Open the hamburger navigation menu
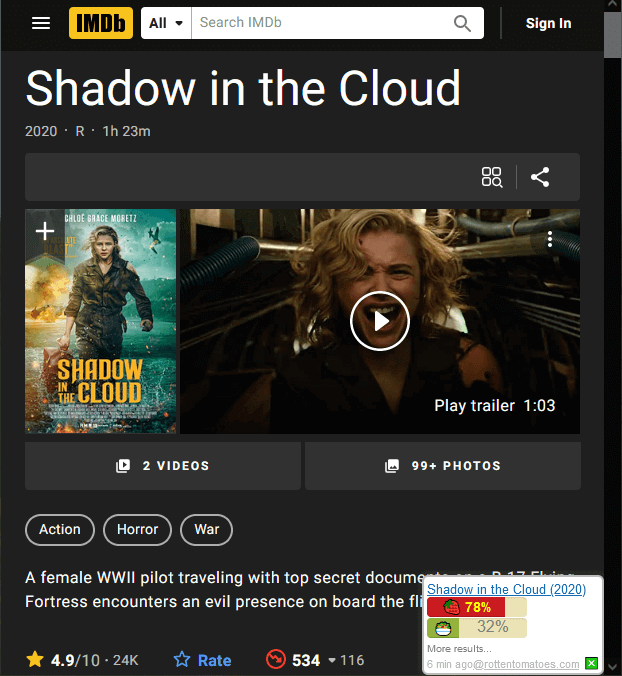Viewport: 622px width, 676px height. pos(41,23)
